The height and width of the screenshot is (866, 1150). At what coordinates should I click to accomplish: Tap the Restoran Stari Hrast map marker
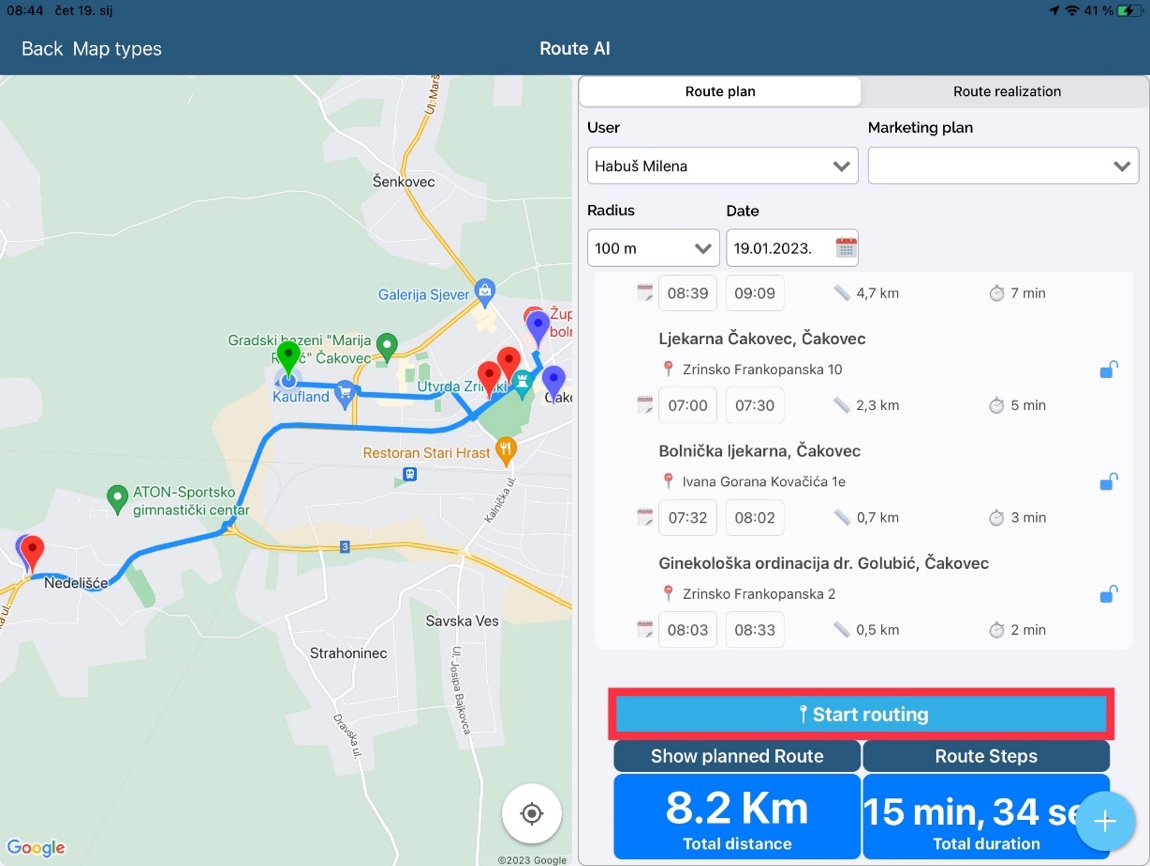507,451
